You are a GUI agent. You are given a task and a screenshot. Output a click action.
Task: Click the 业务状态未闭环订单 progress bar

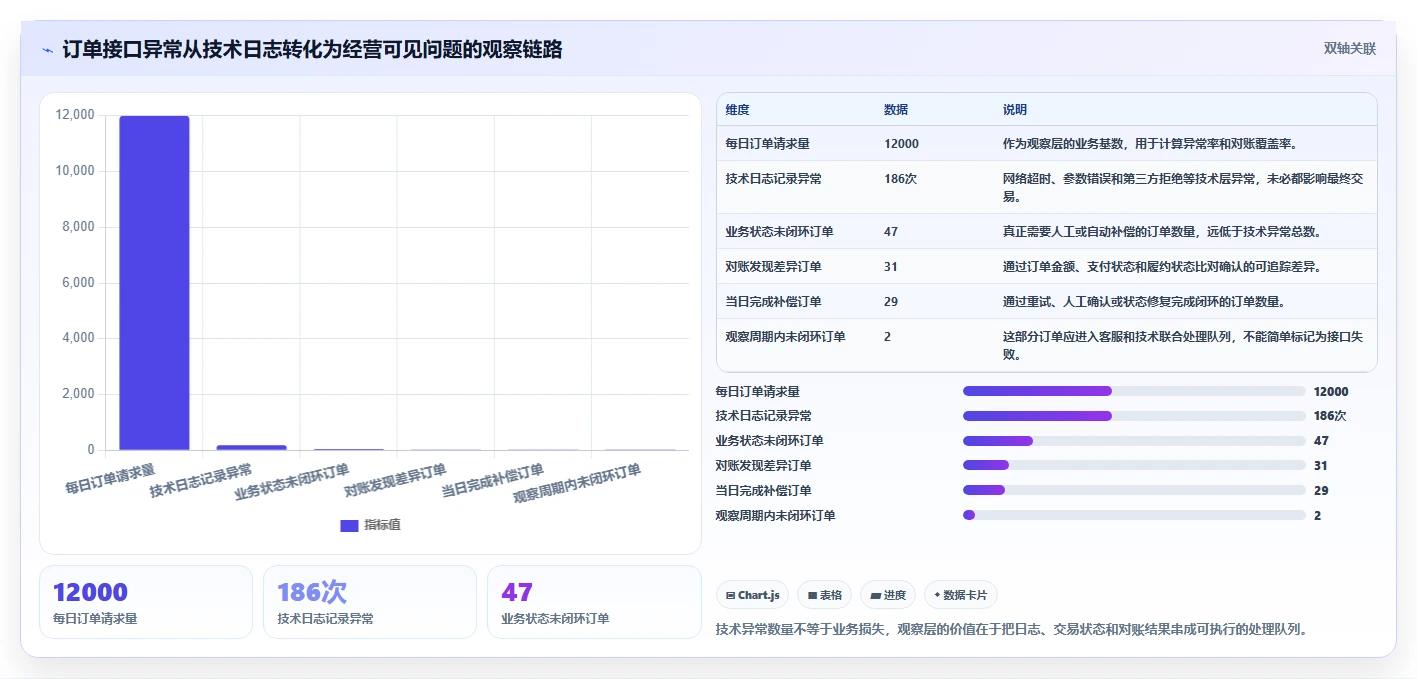(1134, 441)
